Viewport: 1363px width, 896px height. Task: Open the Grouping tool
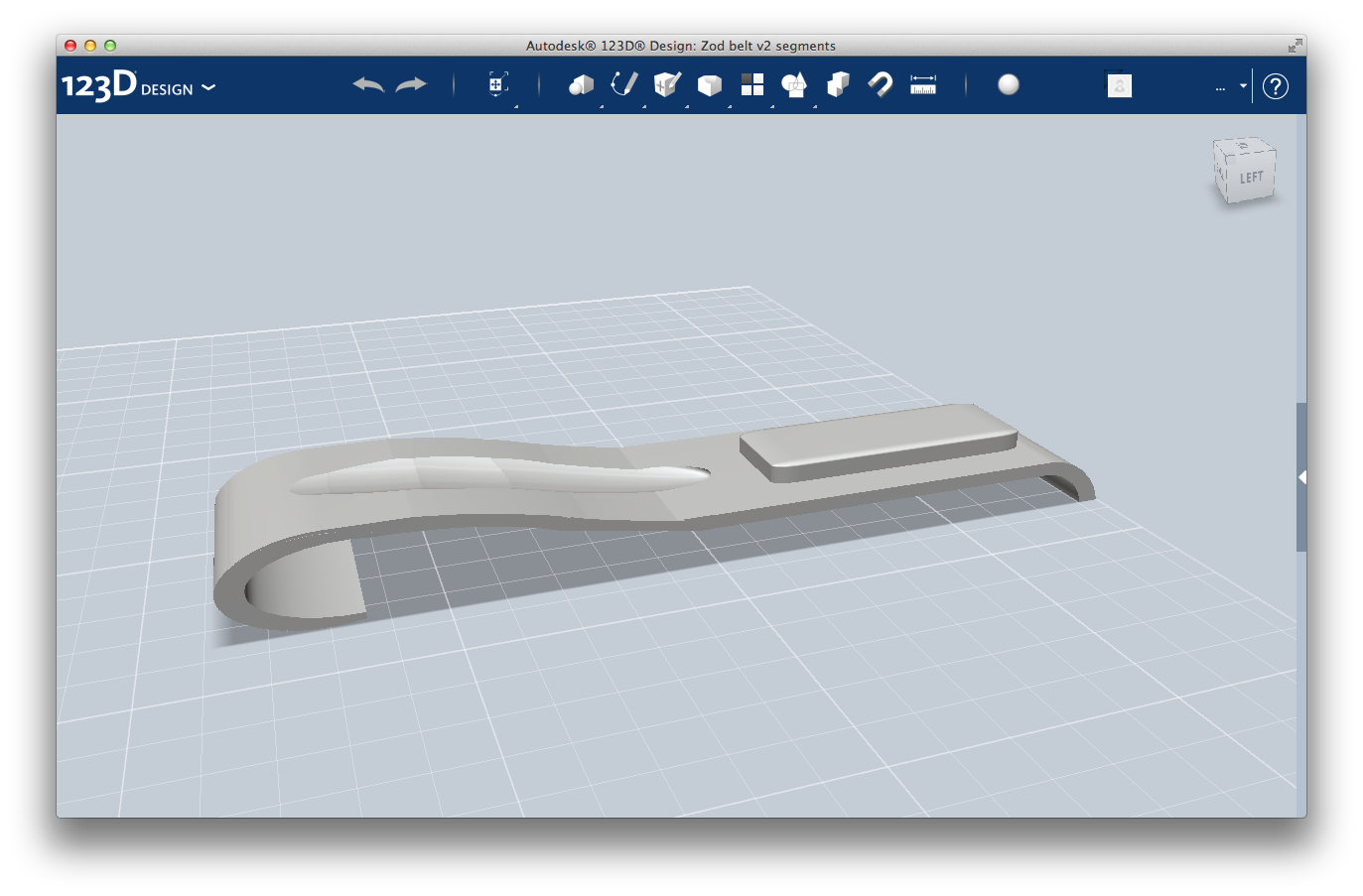794,85
